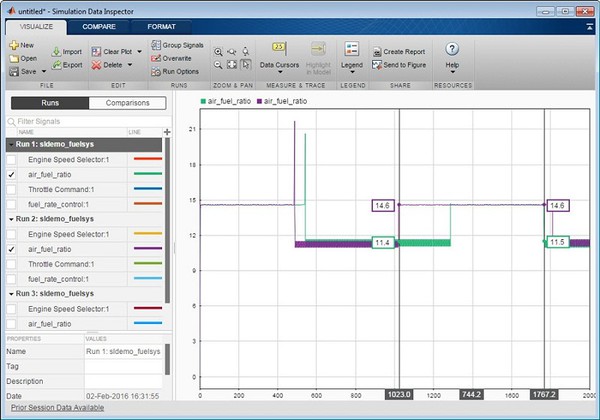Open Run Options settings
Viewport: 600px width, 420px height.
(x=157, y=72)
